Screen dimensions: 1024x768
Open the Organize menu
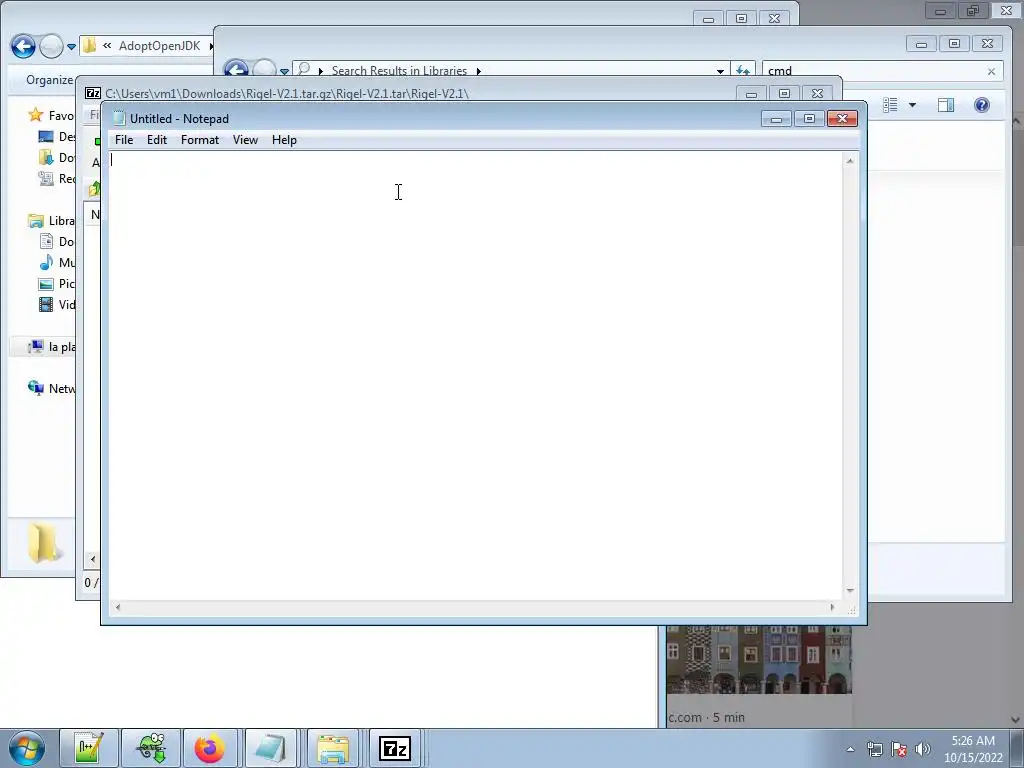pos(49,80)
